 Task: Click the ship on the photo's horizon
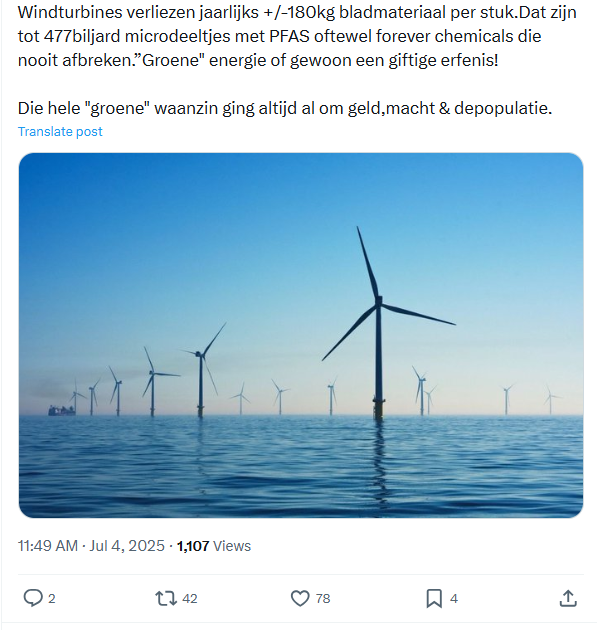[61, 410]
